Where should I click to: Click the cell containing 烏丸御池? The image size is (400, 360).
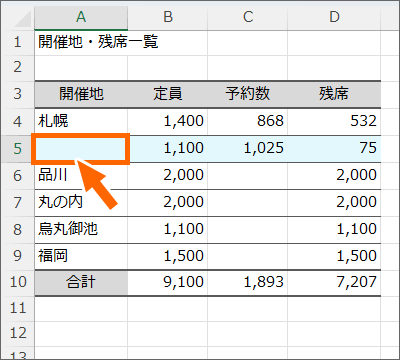tap(81, 230)
